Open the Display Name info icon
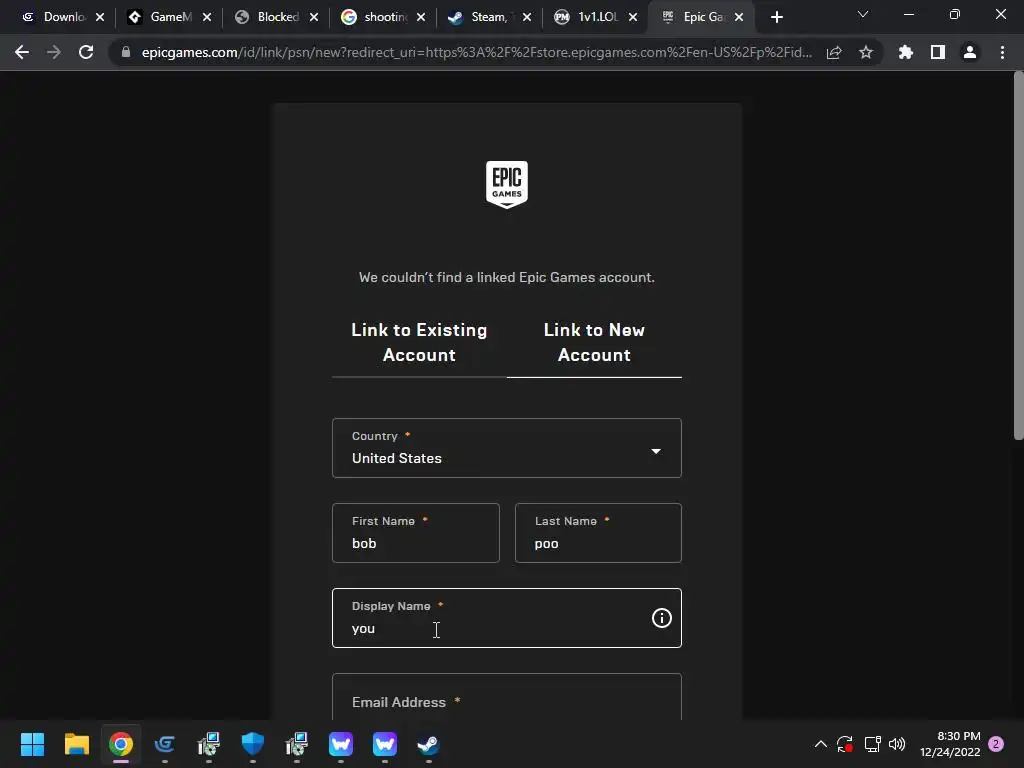The width and height of the screenshot is (1024, 768). (x=662, y=618)
